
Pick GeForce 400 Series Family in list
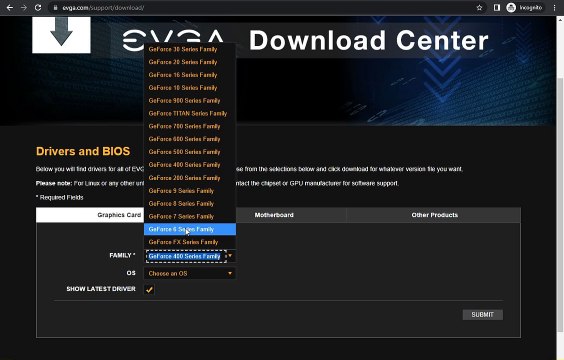pos(190,165)
